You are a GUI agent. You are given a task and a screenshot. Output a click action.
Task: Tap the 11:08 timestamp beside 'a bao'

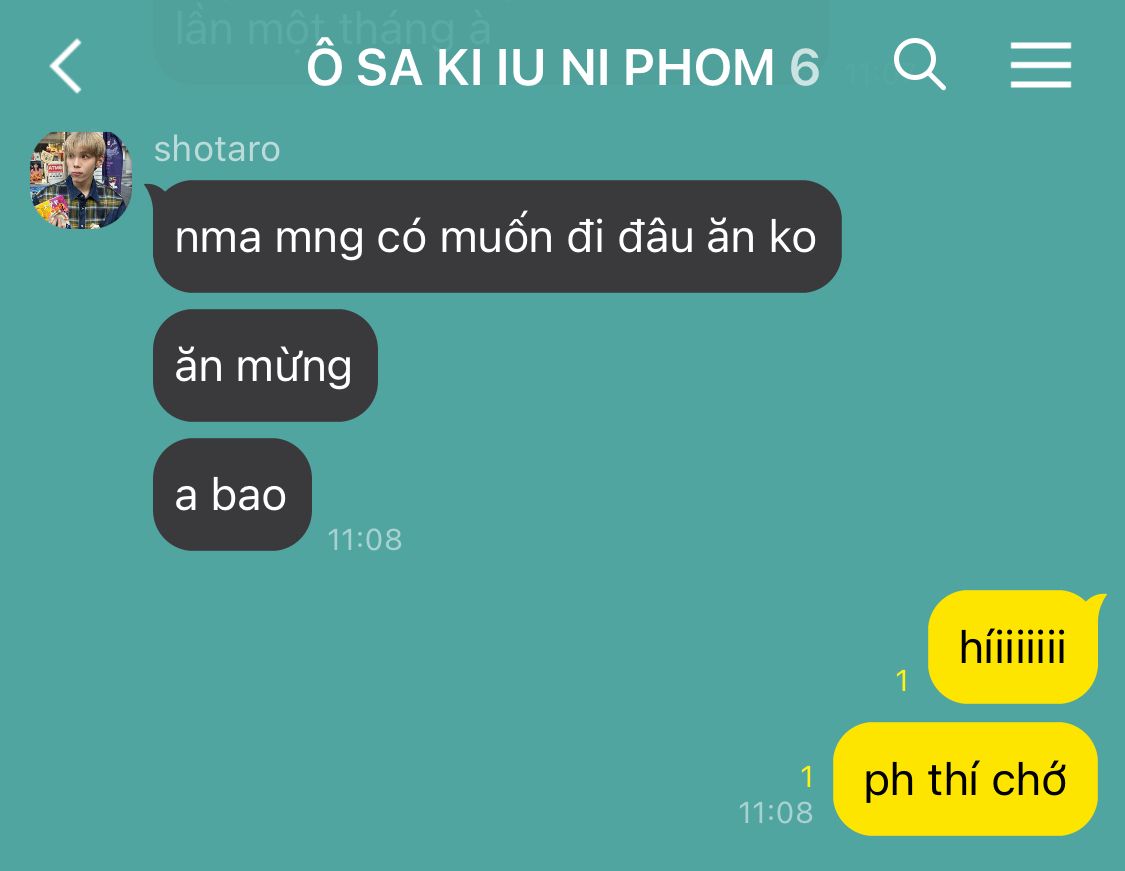(364, 540)
